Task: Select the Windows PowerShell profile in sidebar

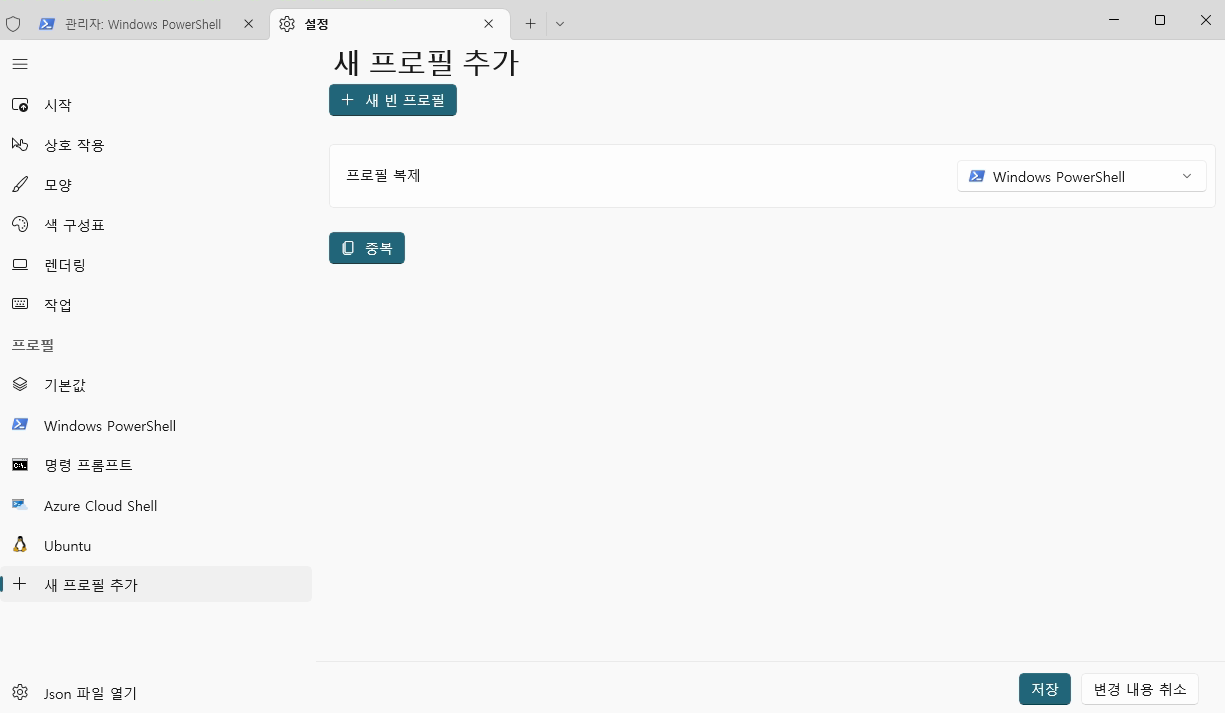Action: [156, 425]
